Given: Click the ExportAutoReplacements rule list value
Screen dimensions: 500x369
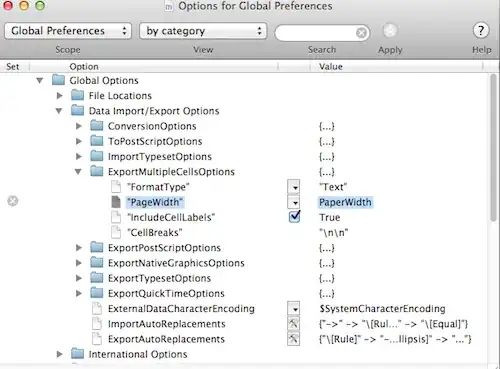Looking at the screenshot, I should [395, 339].
